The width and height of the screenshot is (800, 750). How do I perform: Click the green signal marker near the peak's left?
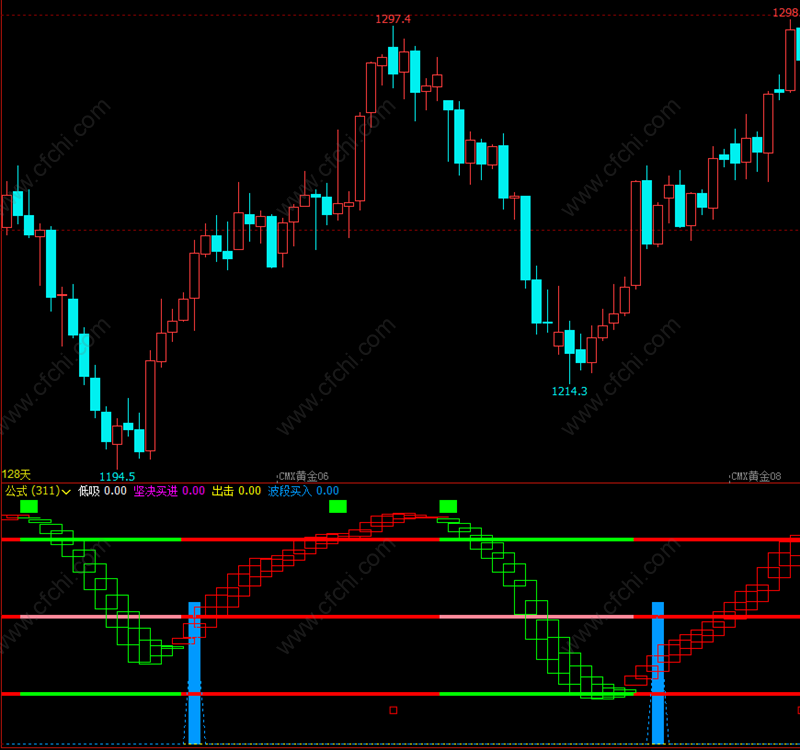point(338,507)
